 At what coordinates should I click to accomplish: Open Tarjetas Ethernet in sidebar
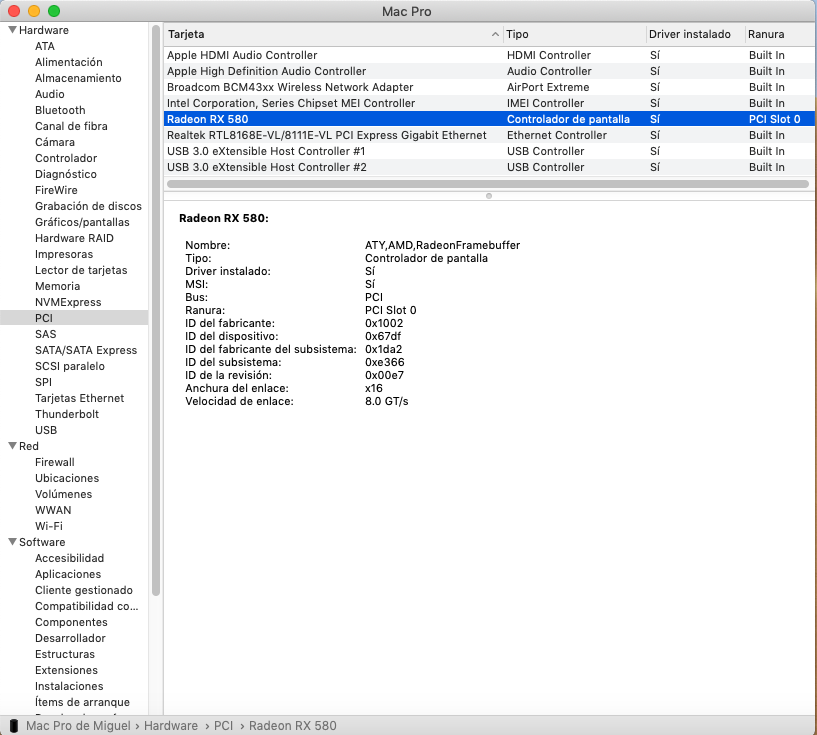(79, 398)
